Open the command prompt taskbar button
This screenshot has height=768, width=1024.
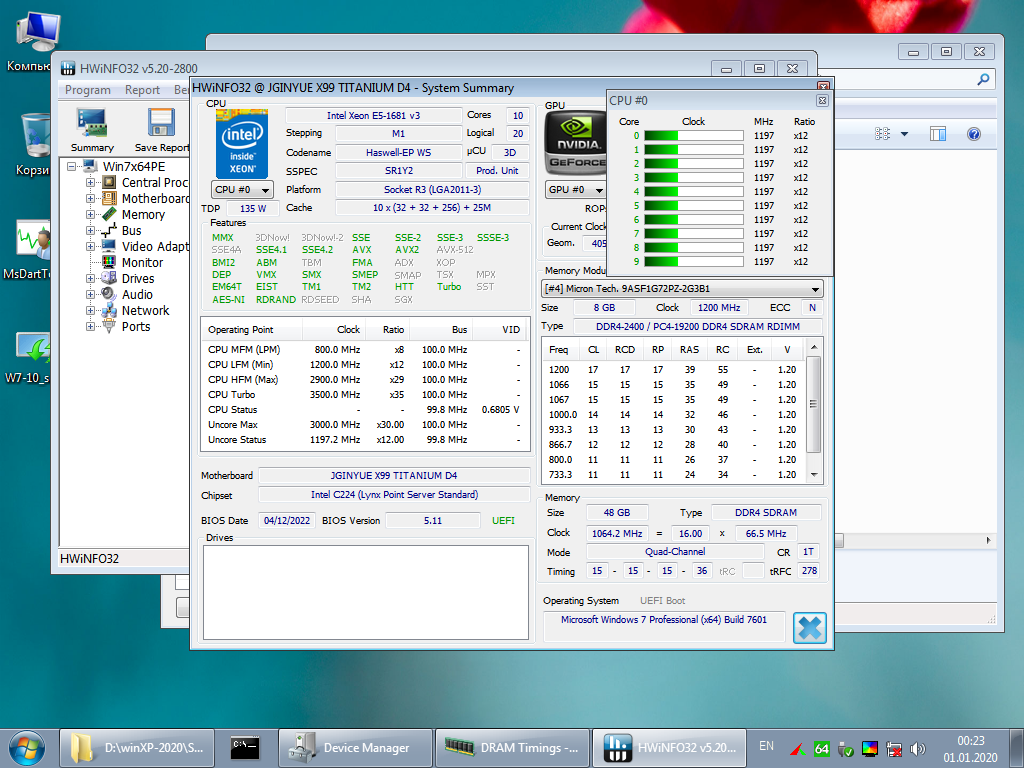(246, 748)
